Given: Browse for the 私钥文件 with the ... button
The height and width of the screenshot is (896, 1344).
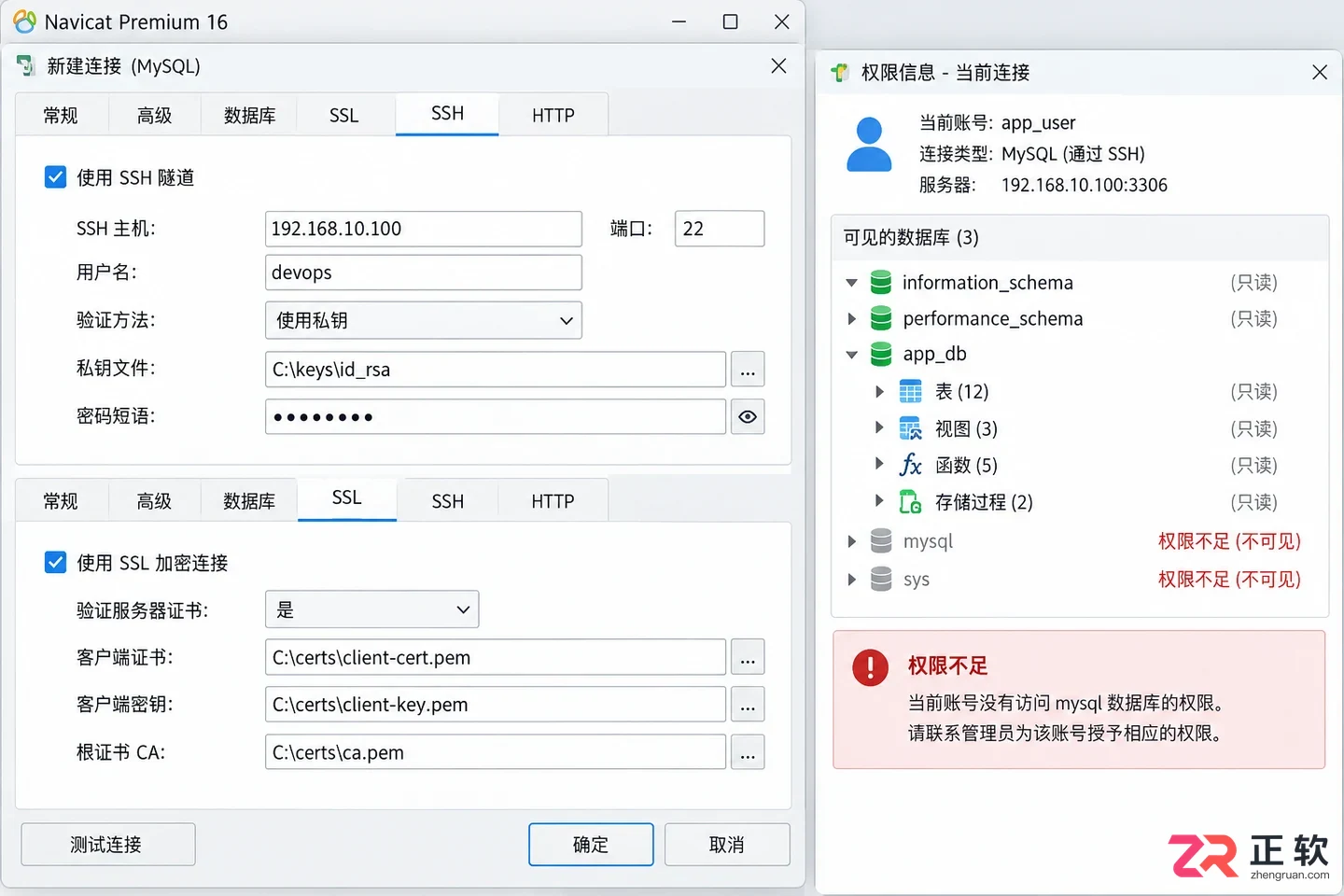Looking at the screenshot, I should (x=748, y=370).
